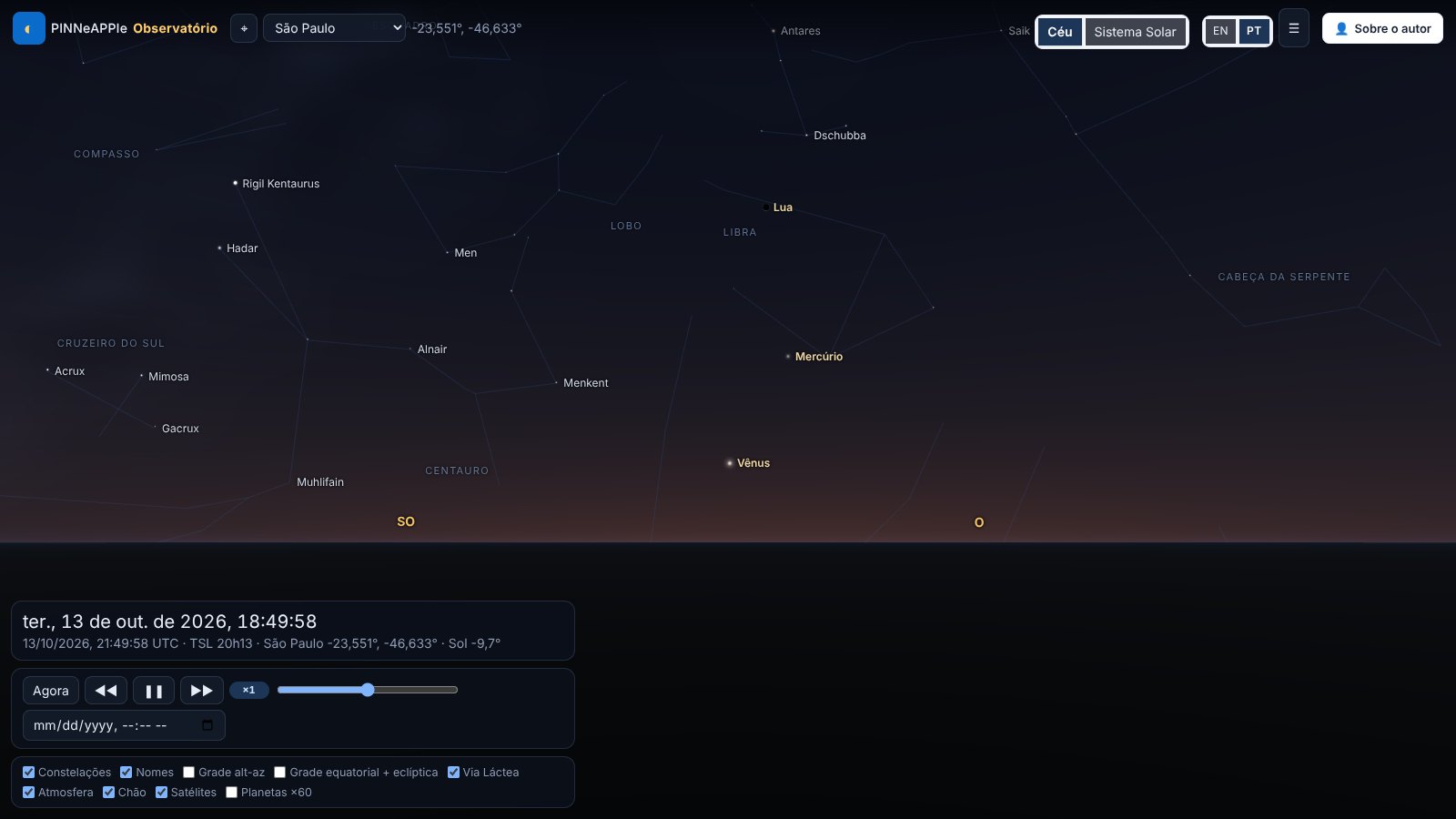
Task: Toggle the Chão checkbox
Action: point(108,792)
